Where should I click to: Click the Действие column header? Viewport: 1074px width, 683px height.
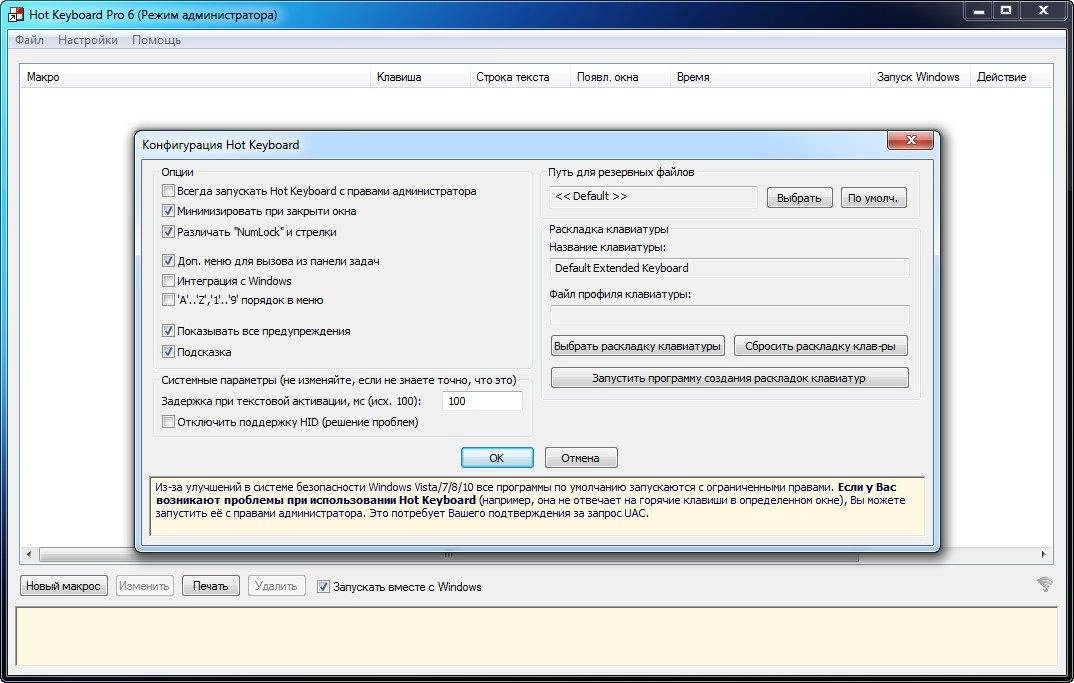coord(1010,77)
